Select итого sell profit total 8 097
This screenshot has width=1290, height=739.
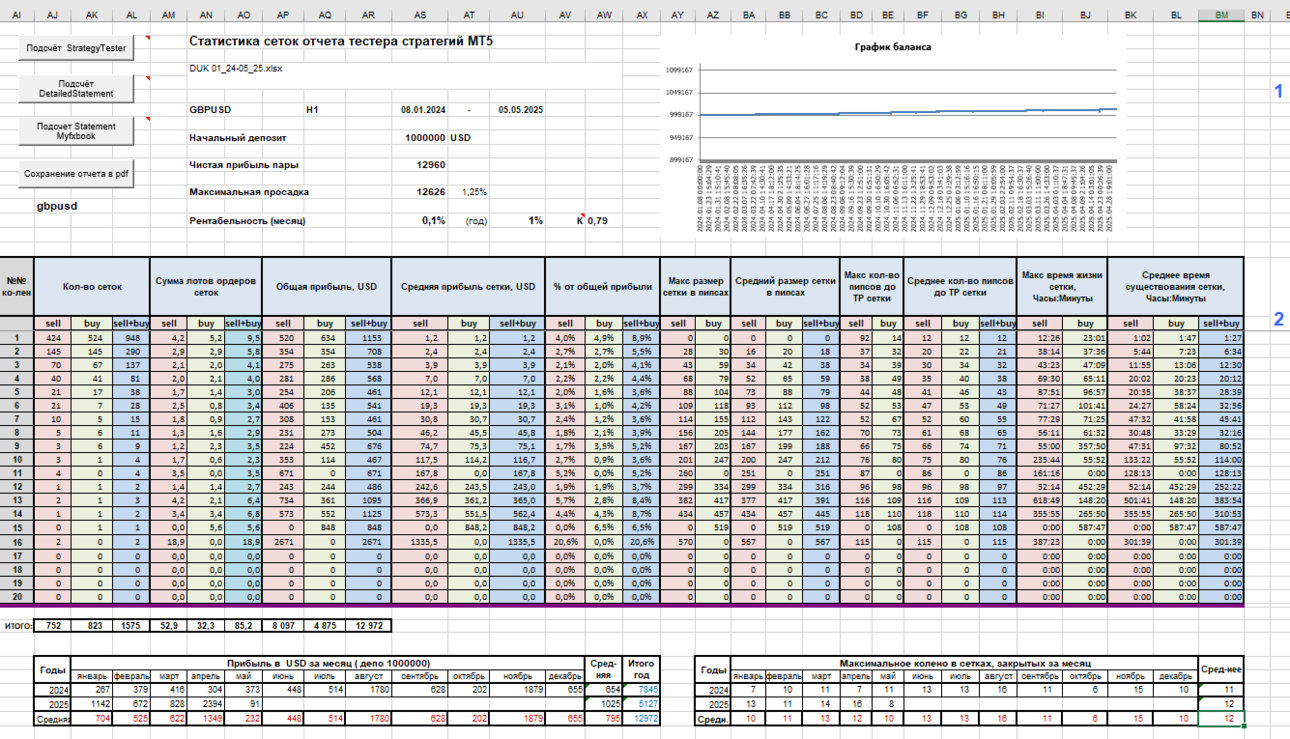pos(282,625)
